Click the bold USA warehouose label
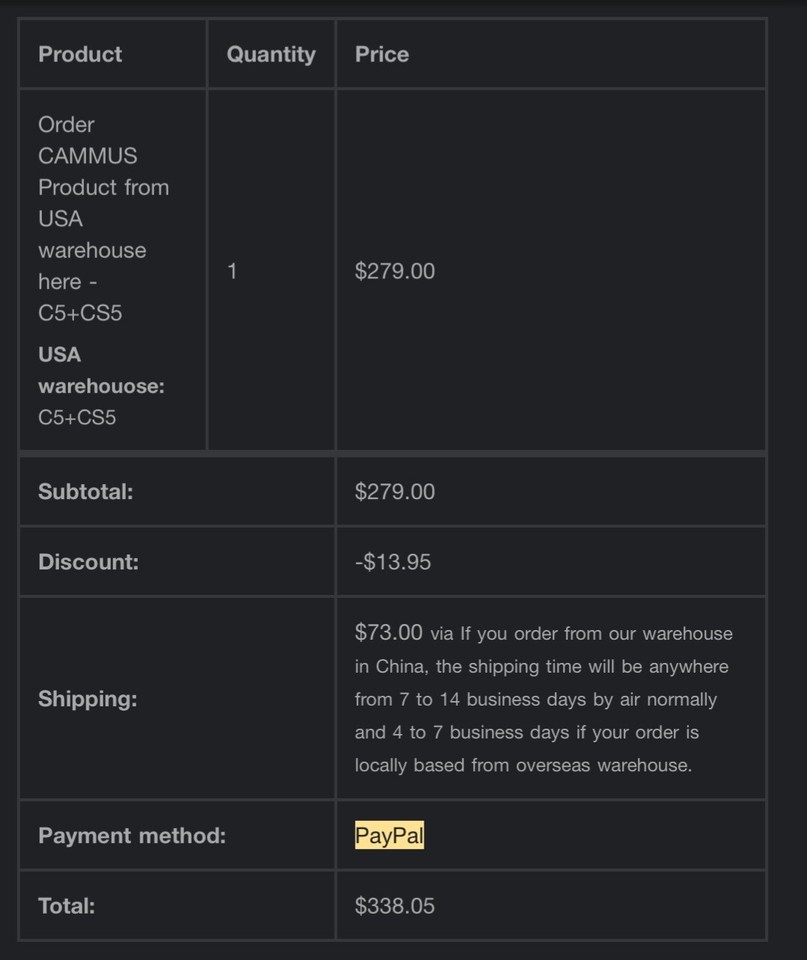This screenshot has width=807, height=960. [x=101, y=370]
